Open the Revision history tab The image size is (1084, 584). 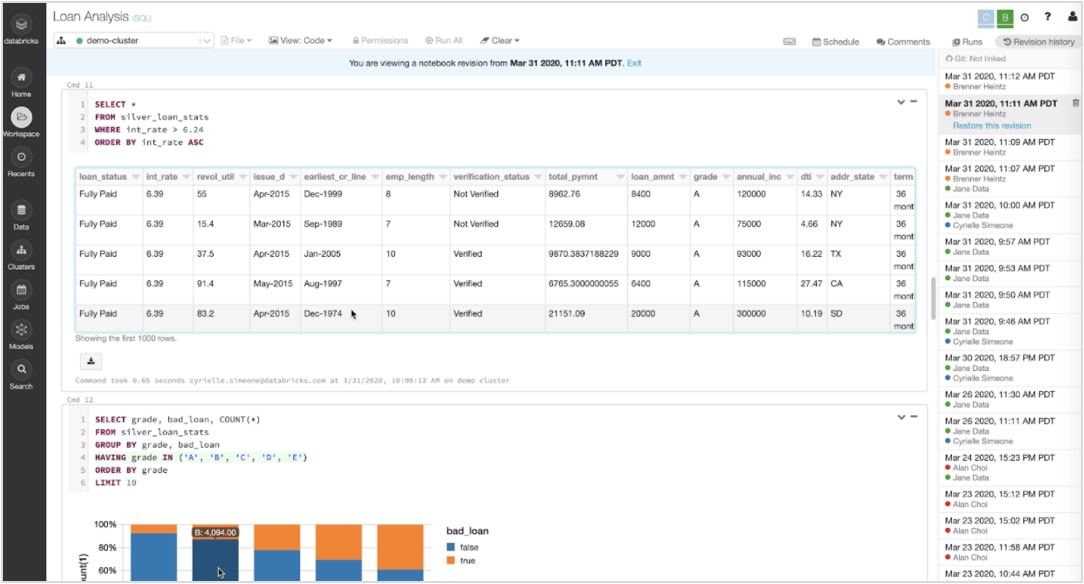point(1038,42)
